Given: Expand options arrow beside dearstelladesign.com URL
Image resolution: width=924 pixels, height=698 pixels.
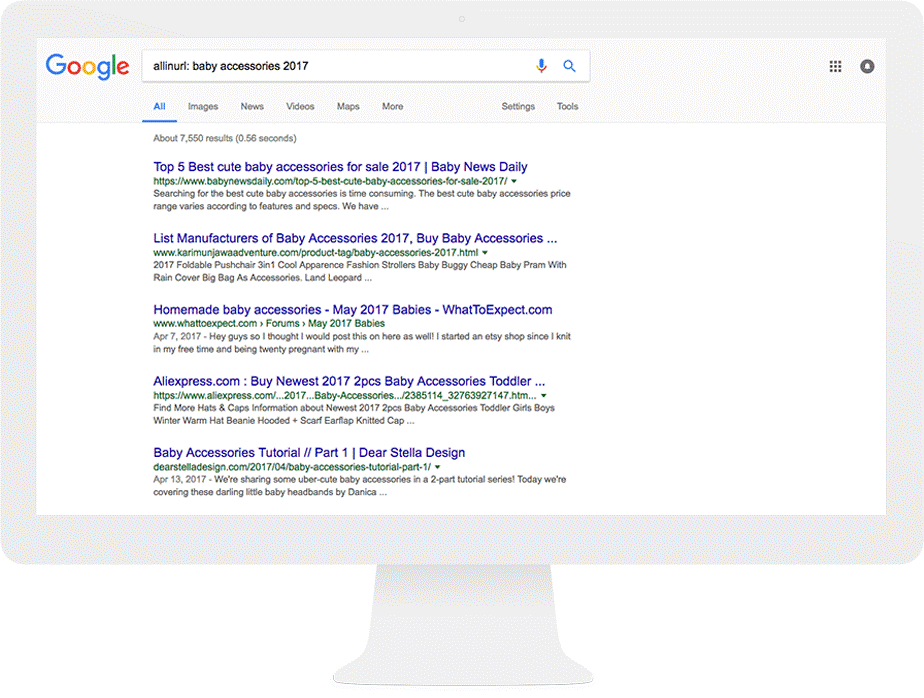Looking at the screenshot, I should point(437,467).
